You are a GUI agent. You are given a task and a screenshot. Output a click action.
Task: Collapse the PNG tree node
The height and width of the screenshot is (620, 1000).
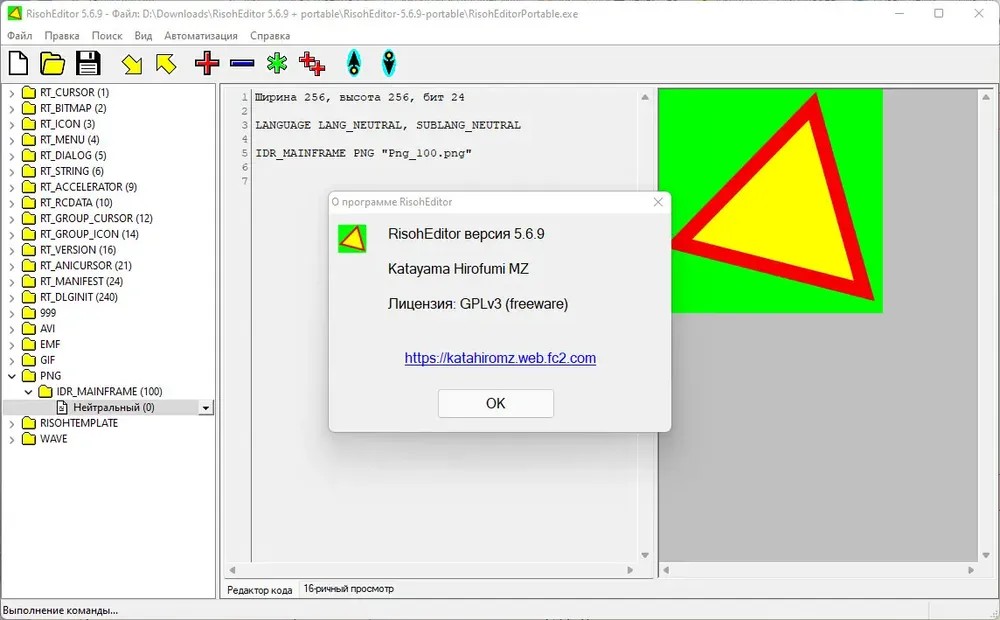[11, 376]
